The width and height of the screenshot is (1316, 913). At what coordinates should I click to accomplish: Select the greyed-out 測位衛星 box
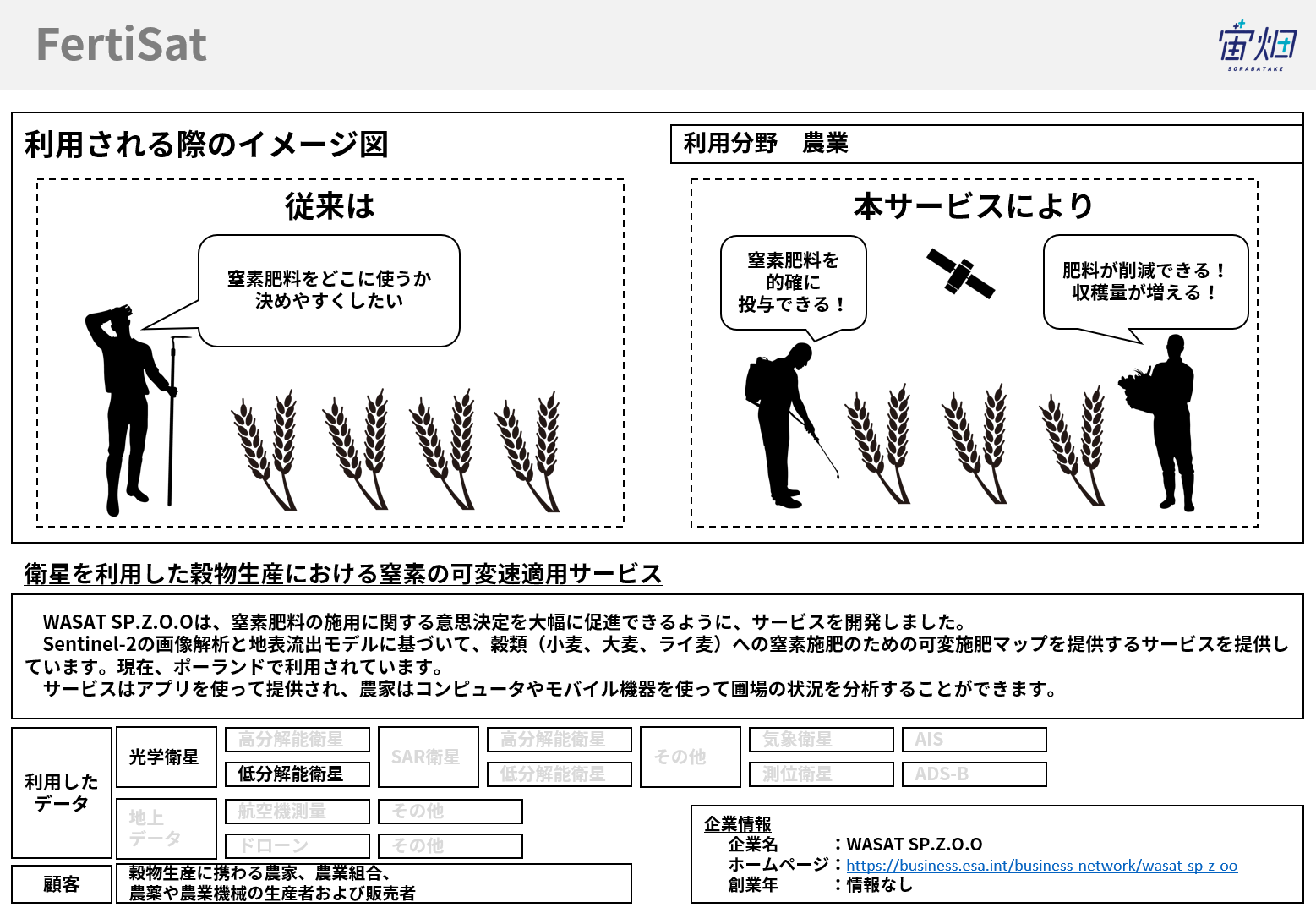tap(822, 774)
